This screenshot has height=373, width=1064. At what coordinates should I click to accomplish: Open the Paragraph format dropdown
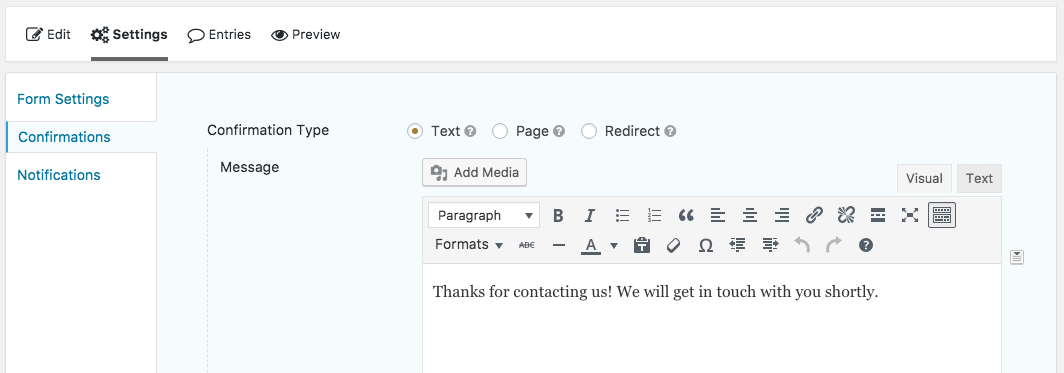[x=484, y=216]
